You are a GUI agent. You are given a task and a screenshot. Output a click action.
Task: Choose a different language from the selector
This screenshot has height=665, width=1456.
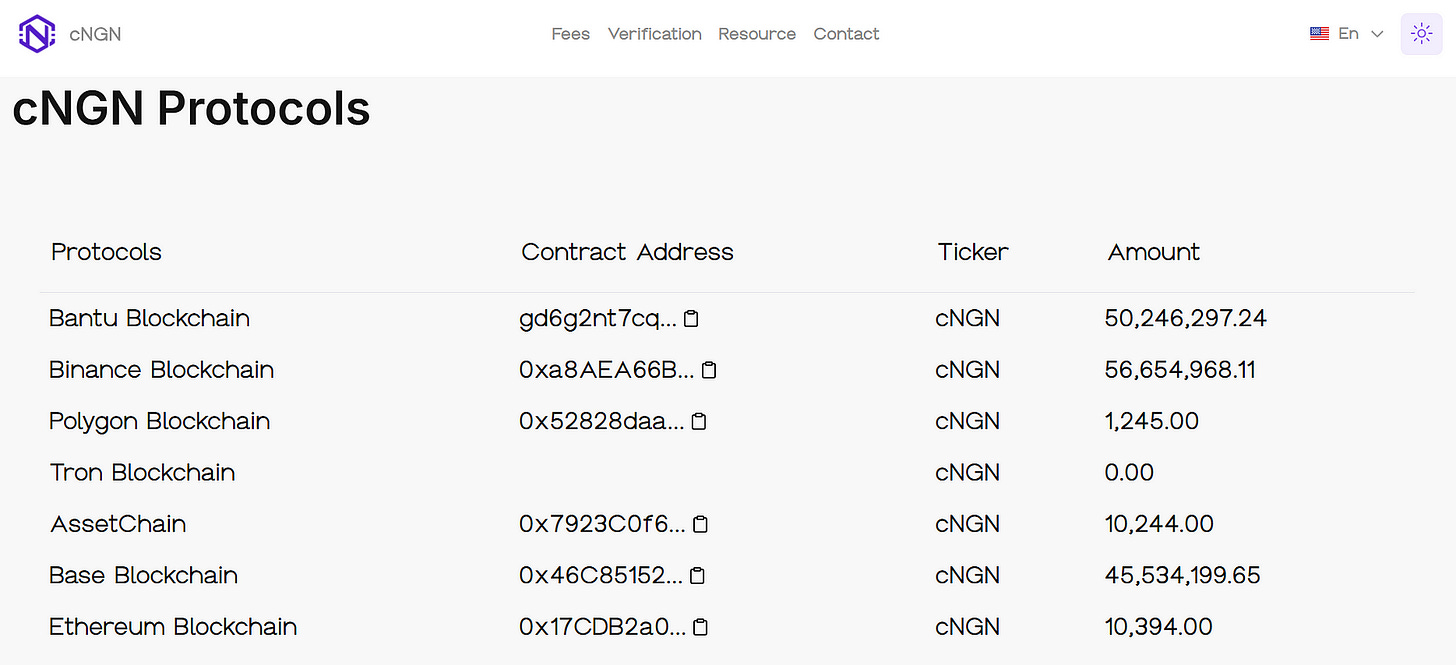[x=1347, y=33]
